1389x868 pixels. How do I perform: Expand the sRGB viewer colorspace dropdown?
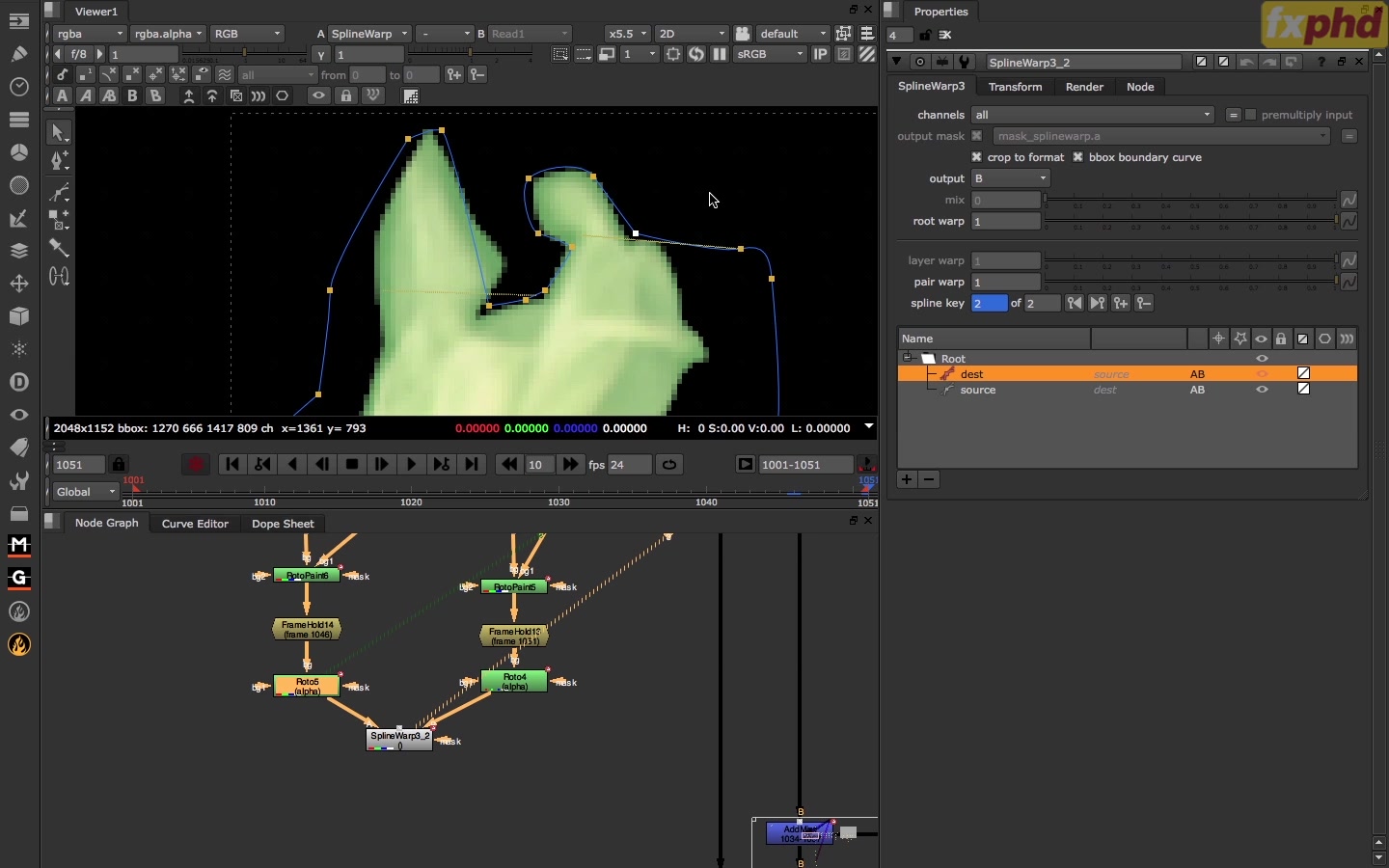click(x=771, y=55)
